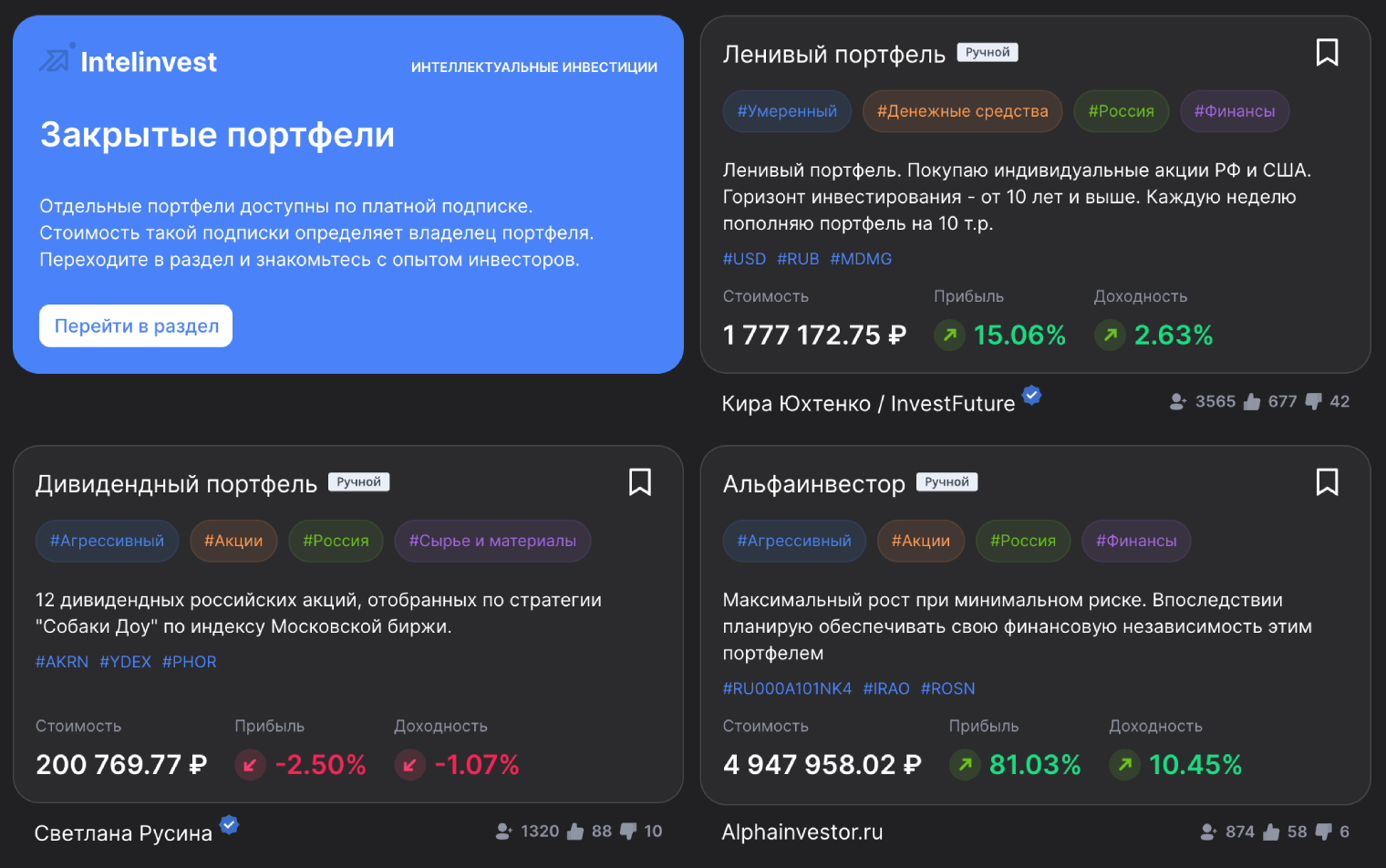This screenshot has width=1386, height=868.
Task: Open the #AKRN ticker link
Action: [62, 662]
